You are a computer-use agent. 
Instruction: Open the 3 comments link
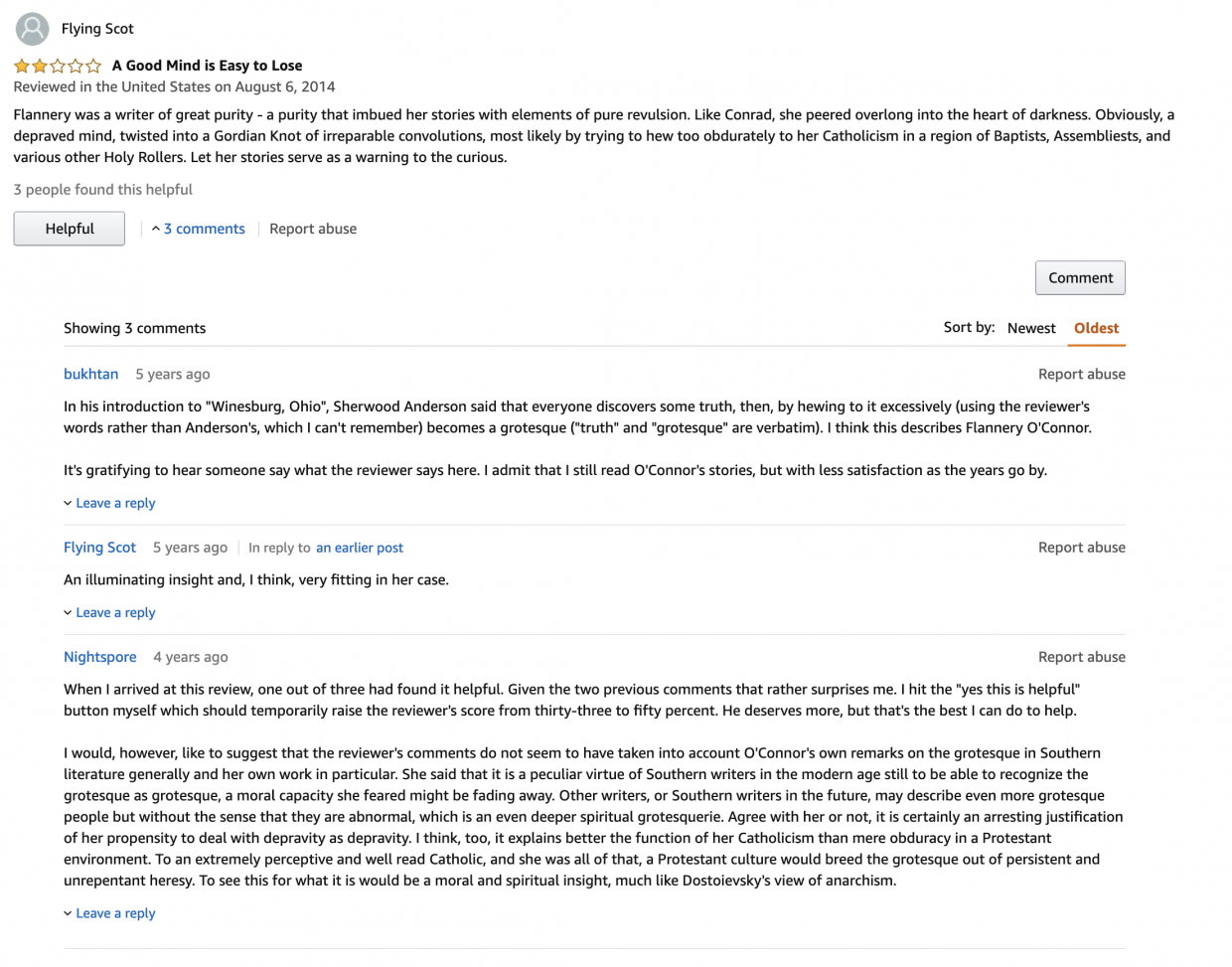(x=205, y=229)
